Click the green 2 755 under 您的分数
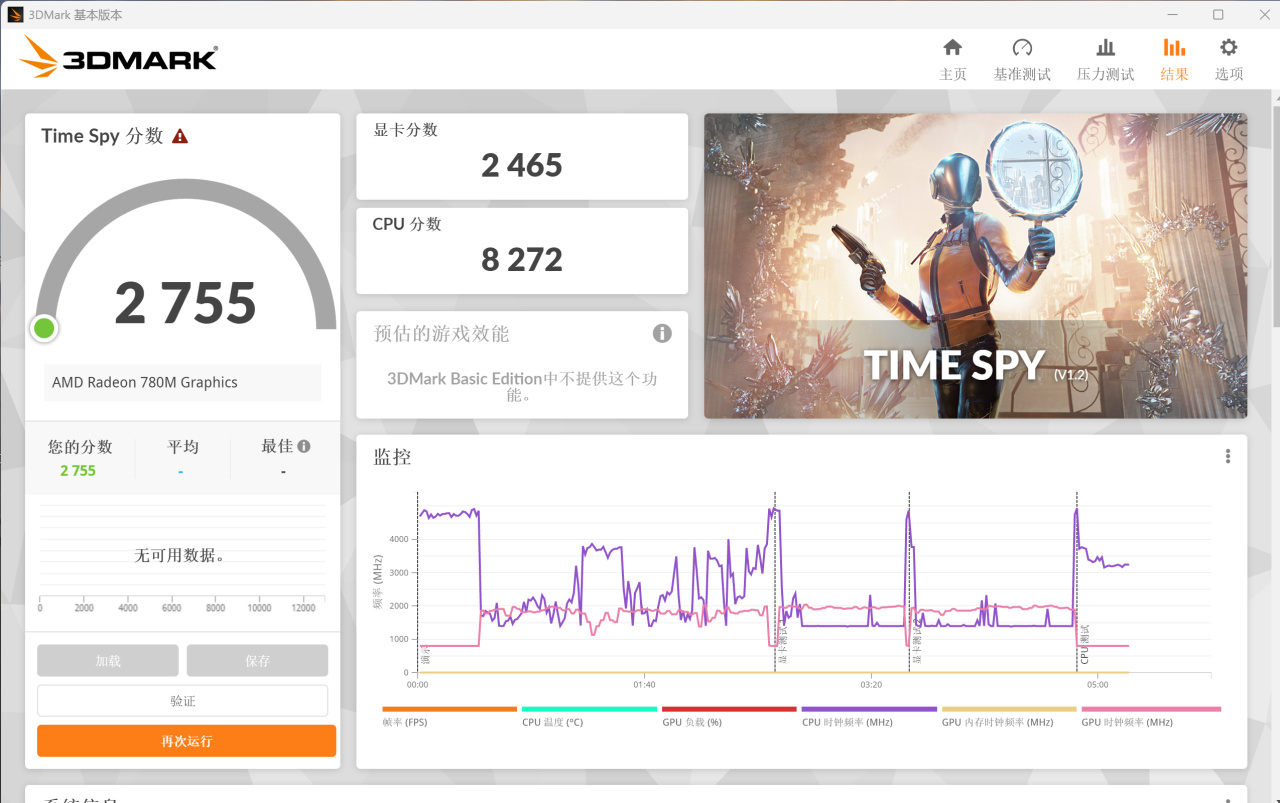Screen dimensions: 1280x803 (x=78, y=471)
